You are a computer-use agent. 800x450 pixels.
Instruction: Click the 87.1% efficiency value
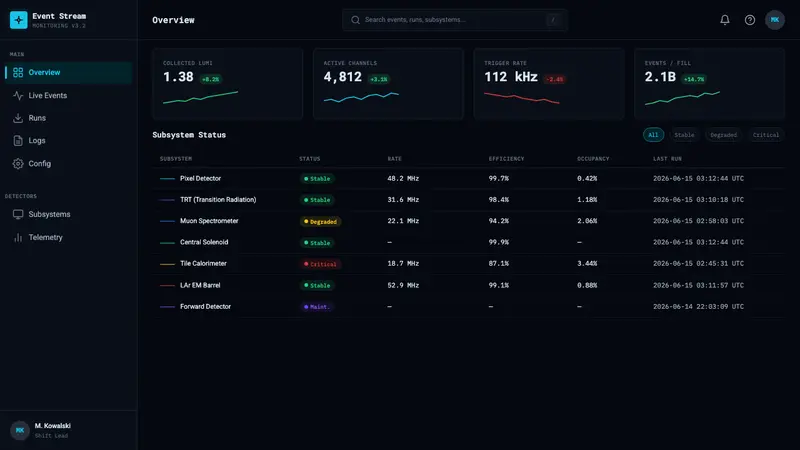(x=498, y=264)
